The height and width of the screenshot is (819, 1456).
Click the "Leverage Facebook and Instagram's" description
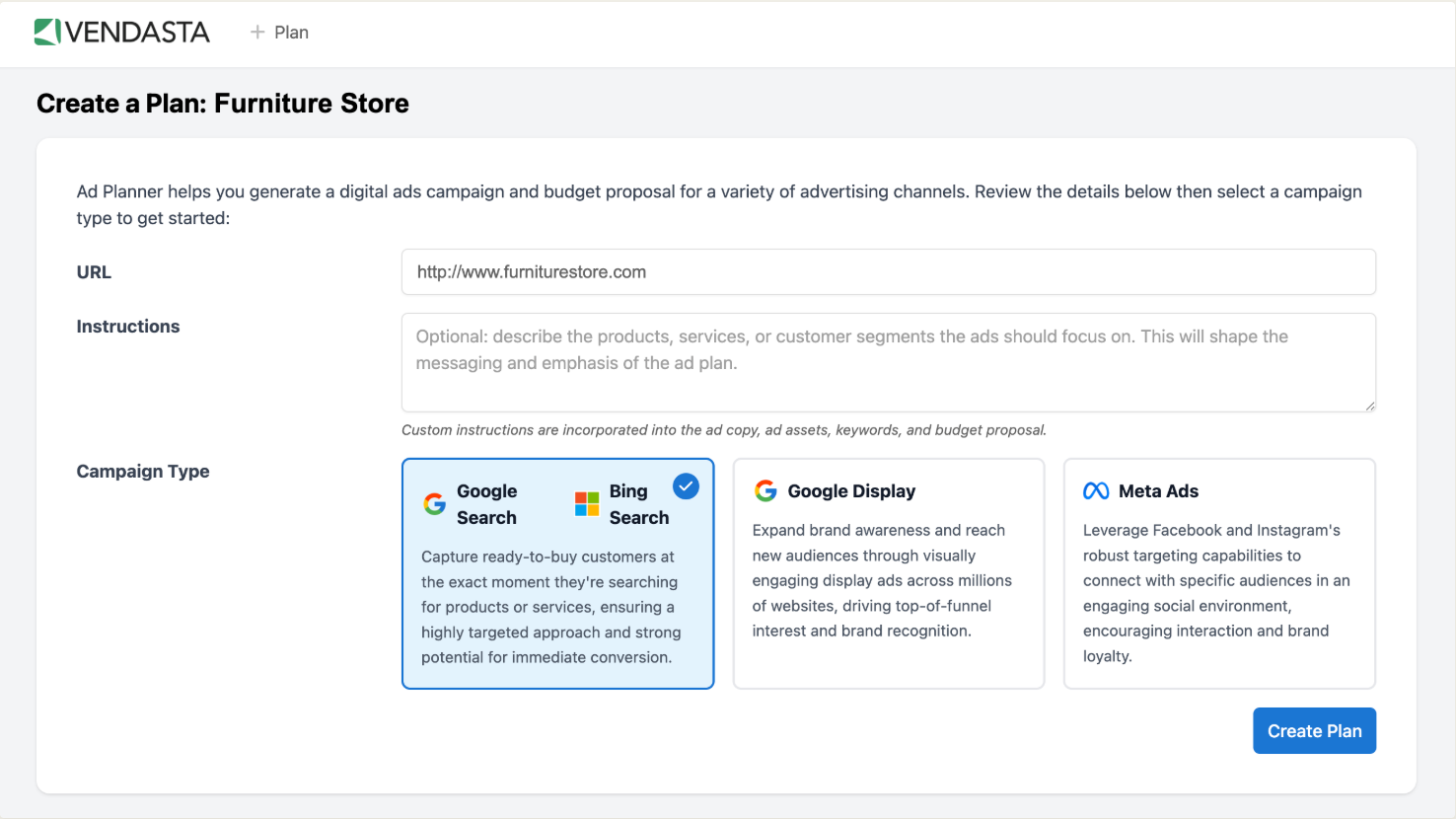point(1216,593)
